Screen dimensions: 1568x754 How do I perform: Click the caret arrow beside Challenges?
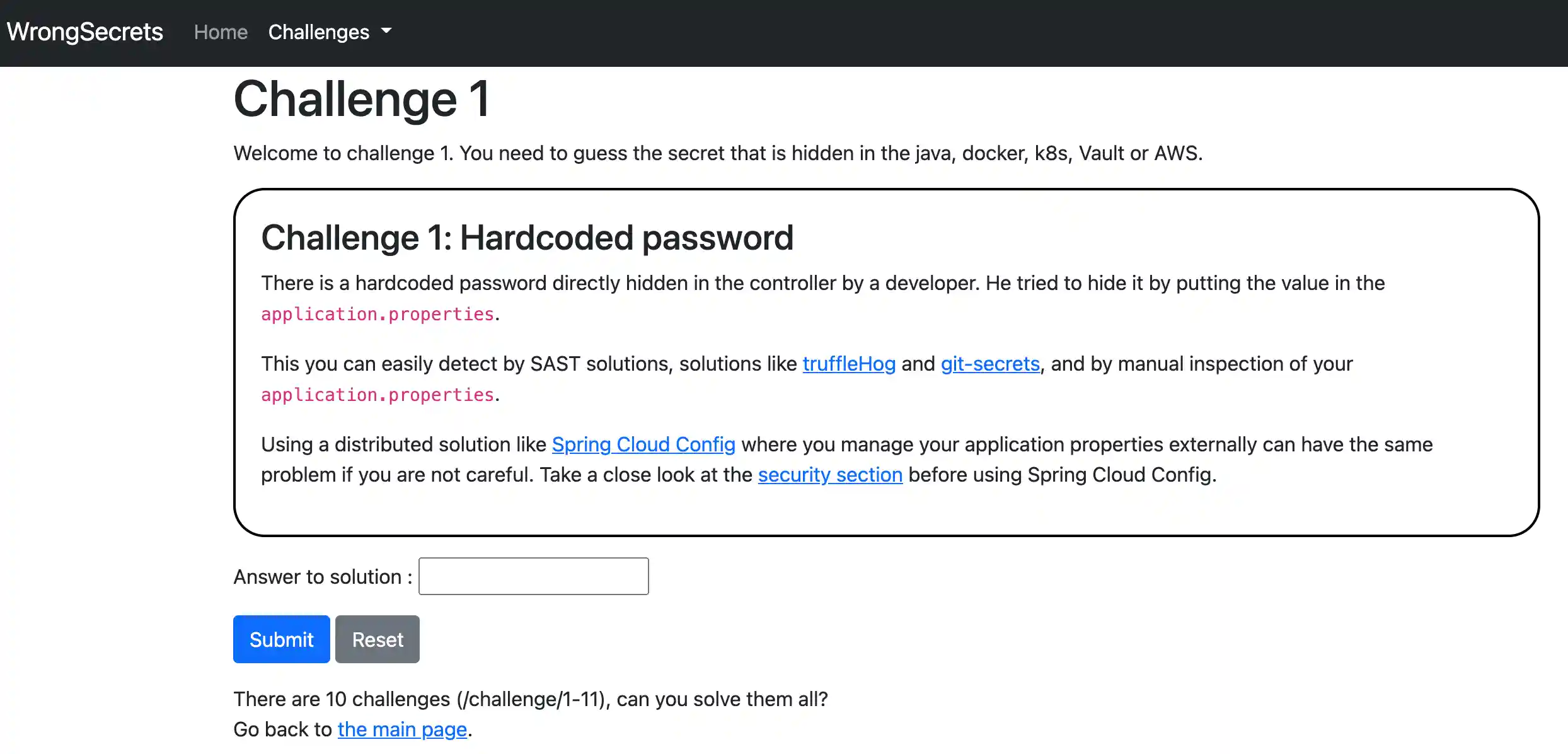386,31
